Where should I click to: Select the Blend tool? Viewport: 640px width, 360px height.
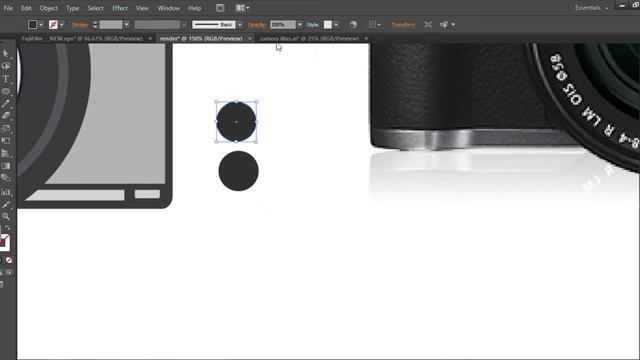6,178
